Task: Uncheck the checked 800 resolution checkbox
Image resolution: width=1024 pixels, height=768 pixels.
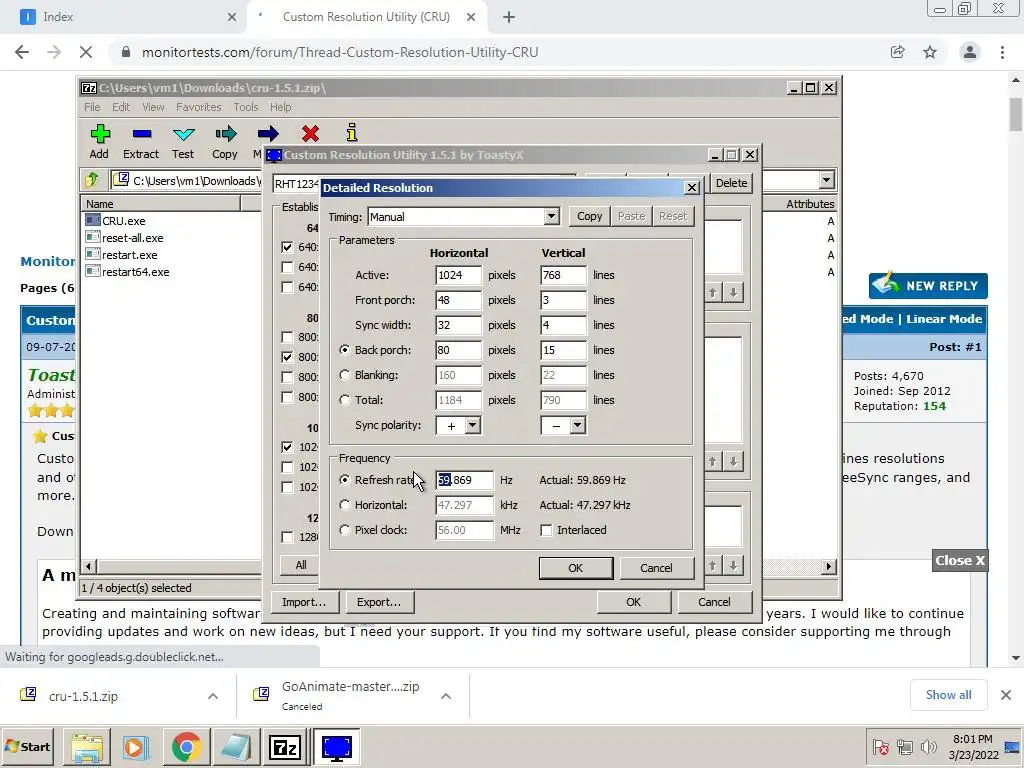Action: coord(287,357)
